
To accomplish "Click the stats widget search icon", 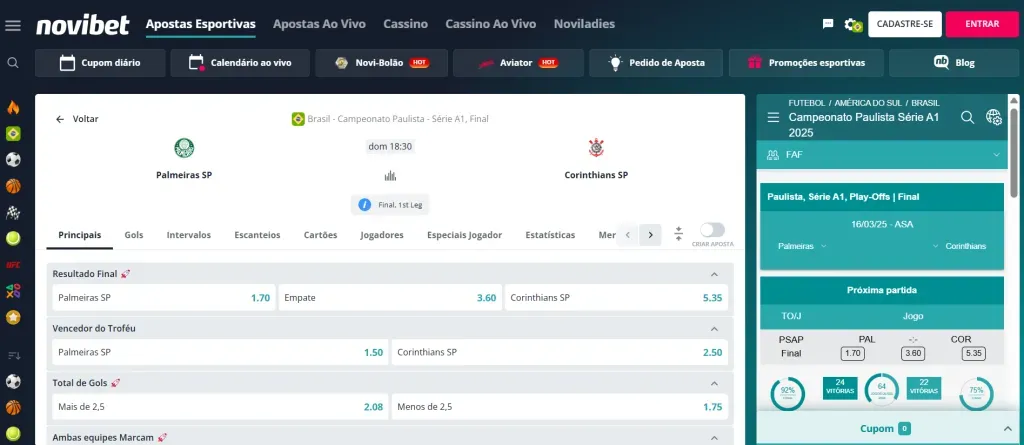I will coord(968,117).
